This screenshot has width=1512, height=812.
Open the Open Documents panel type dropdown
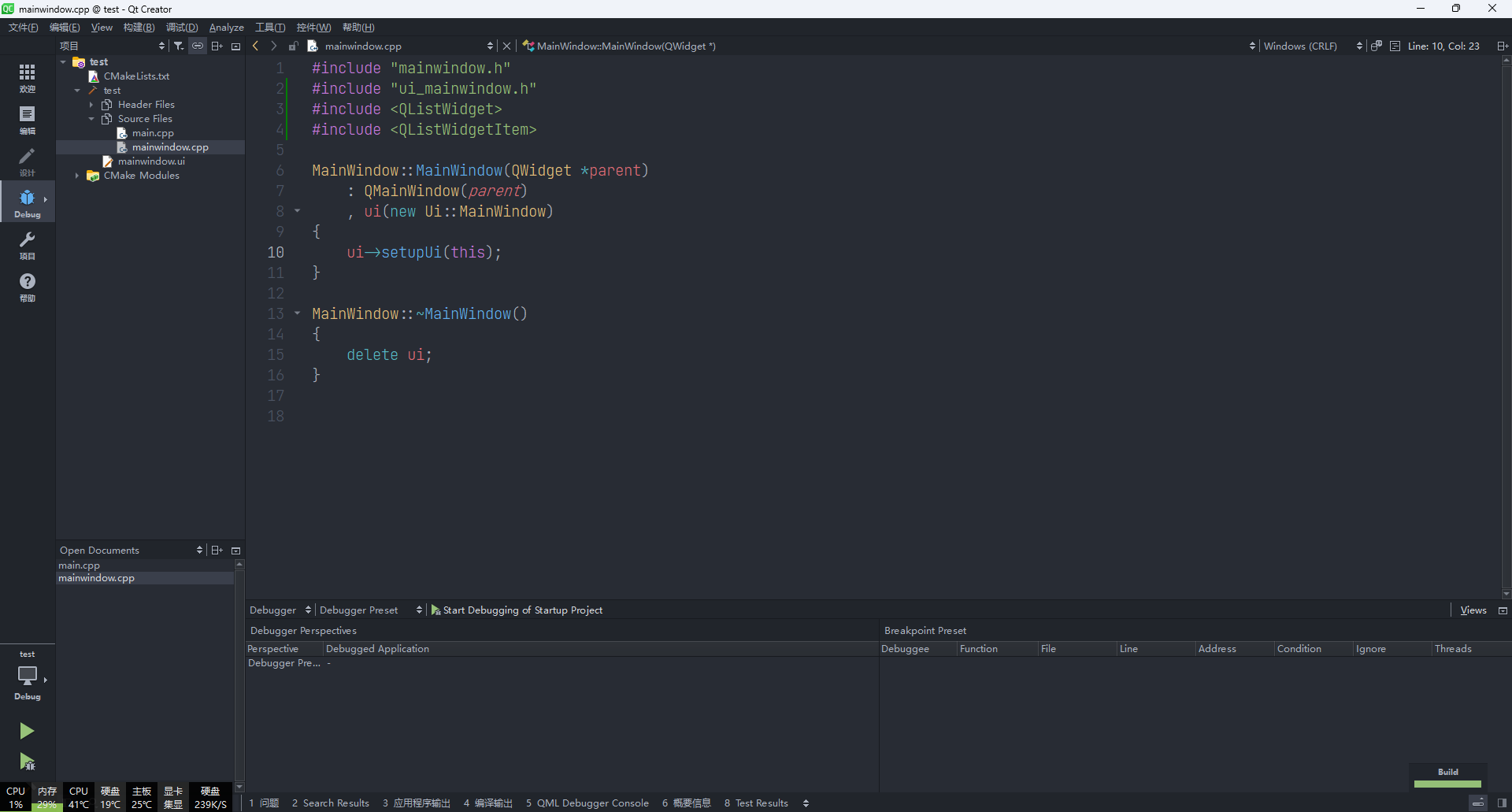pyautogui.click(x=131, y=550)
